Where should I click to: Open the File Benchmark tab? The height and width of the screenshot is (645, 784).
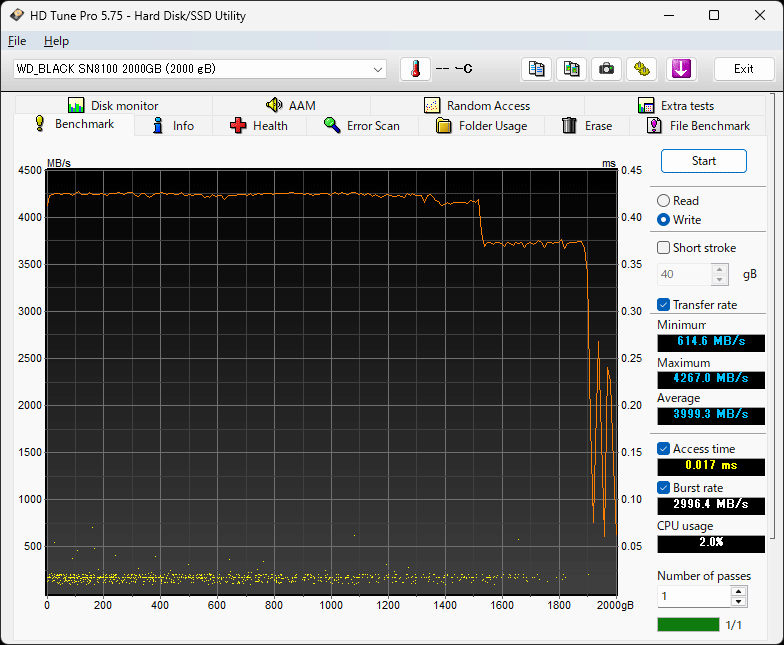click(x=698, y=126)
